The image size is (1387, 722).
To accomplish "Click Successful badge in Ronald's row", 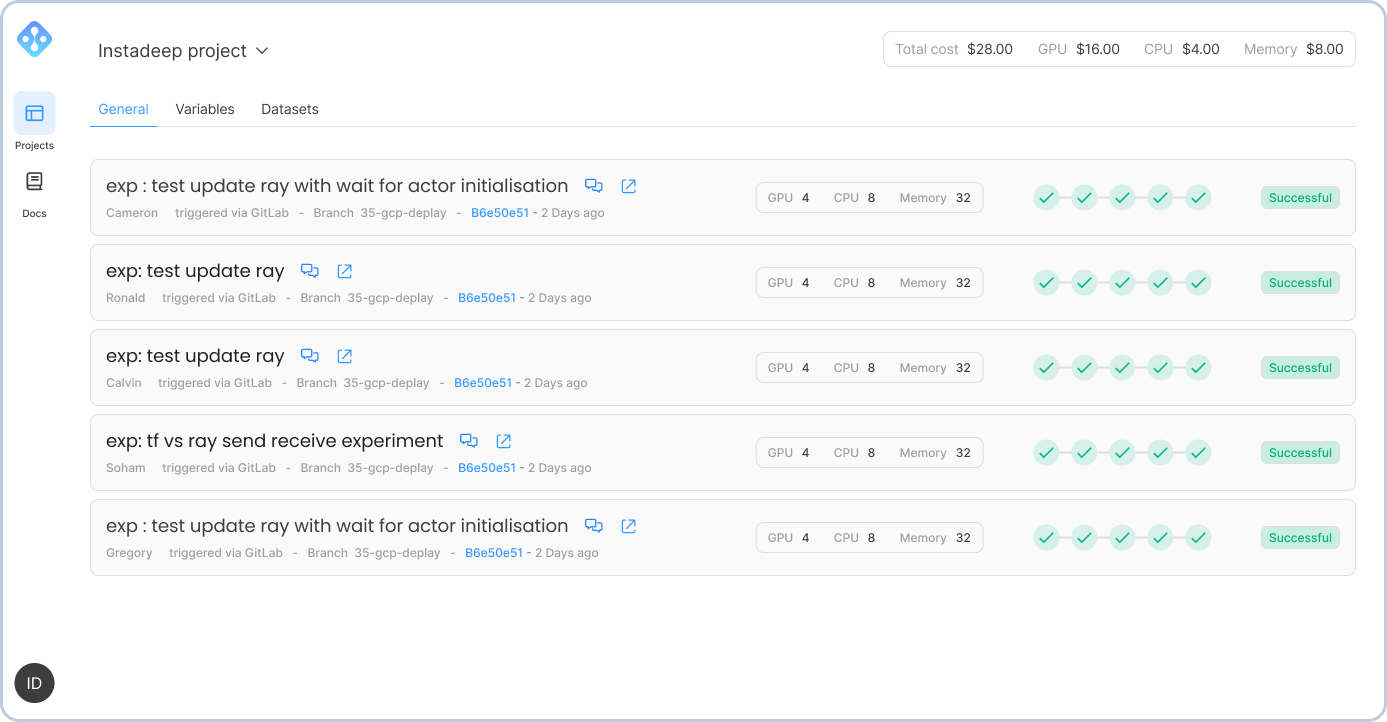I will click(x=1300, y=283).
